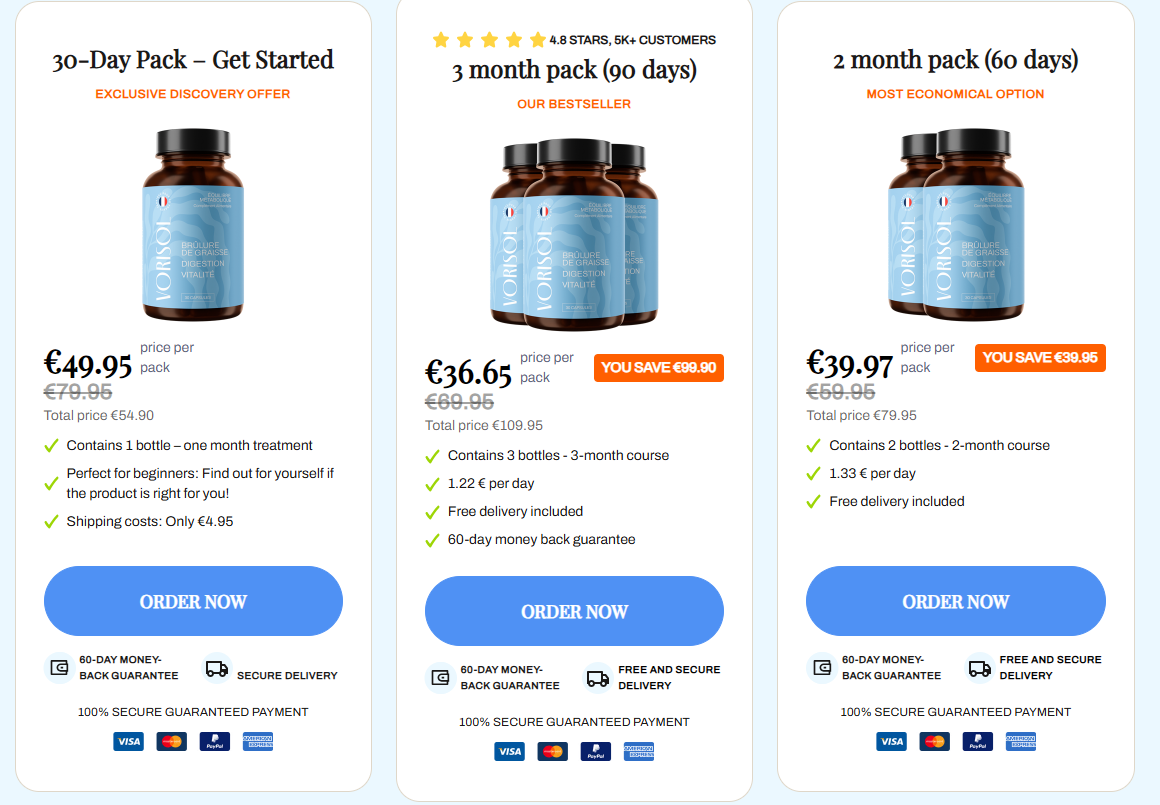
Task: Click the wallet guarantee icon in the 30-Day Pack card
Action: point(59,667)
